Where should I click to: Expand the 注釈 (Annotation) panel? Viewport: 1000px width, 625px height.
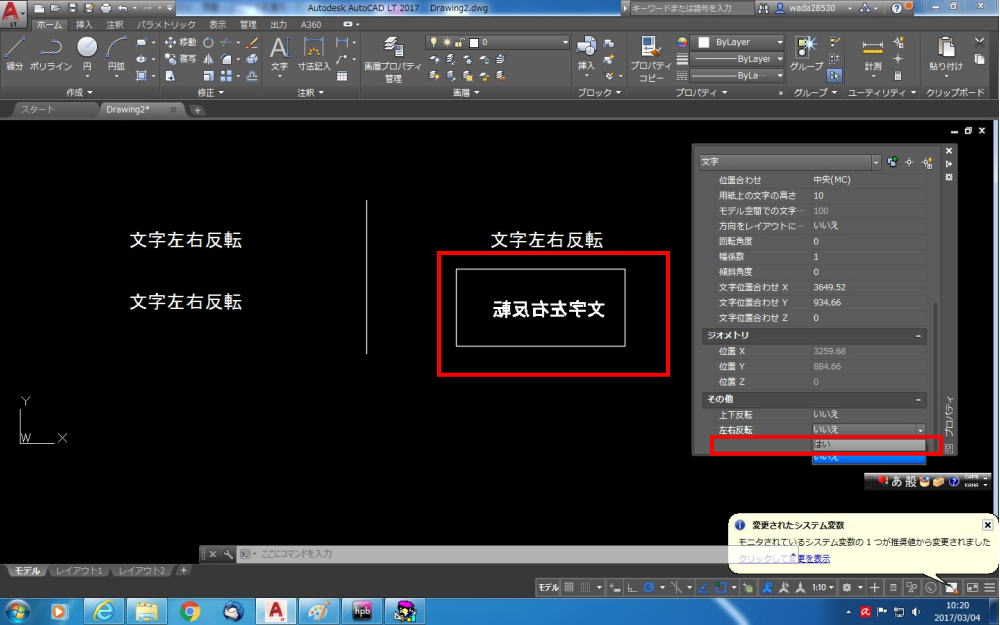311,92
